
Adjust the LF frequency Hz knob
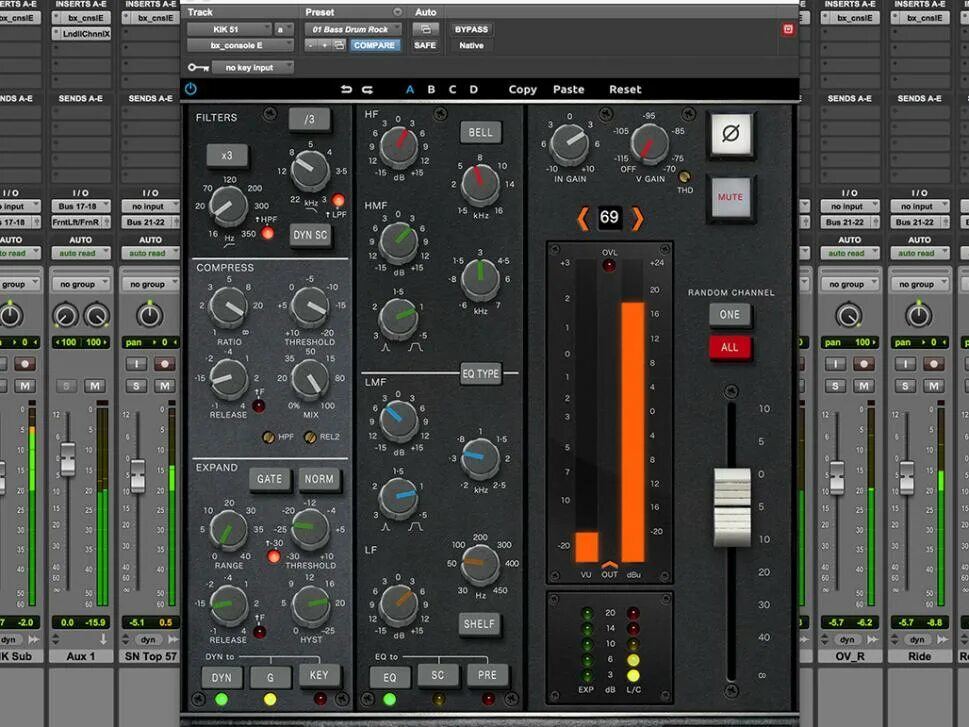coord(480,564)
